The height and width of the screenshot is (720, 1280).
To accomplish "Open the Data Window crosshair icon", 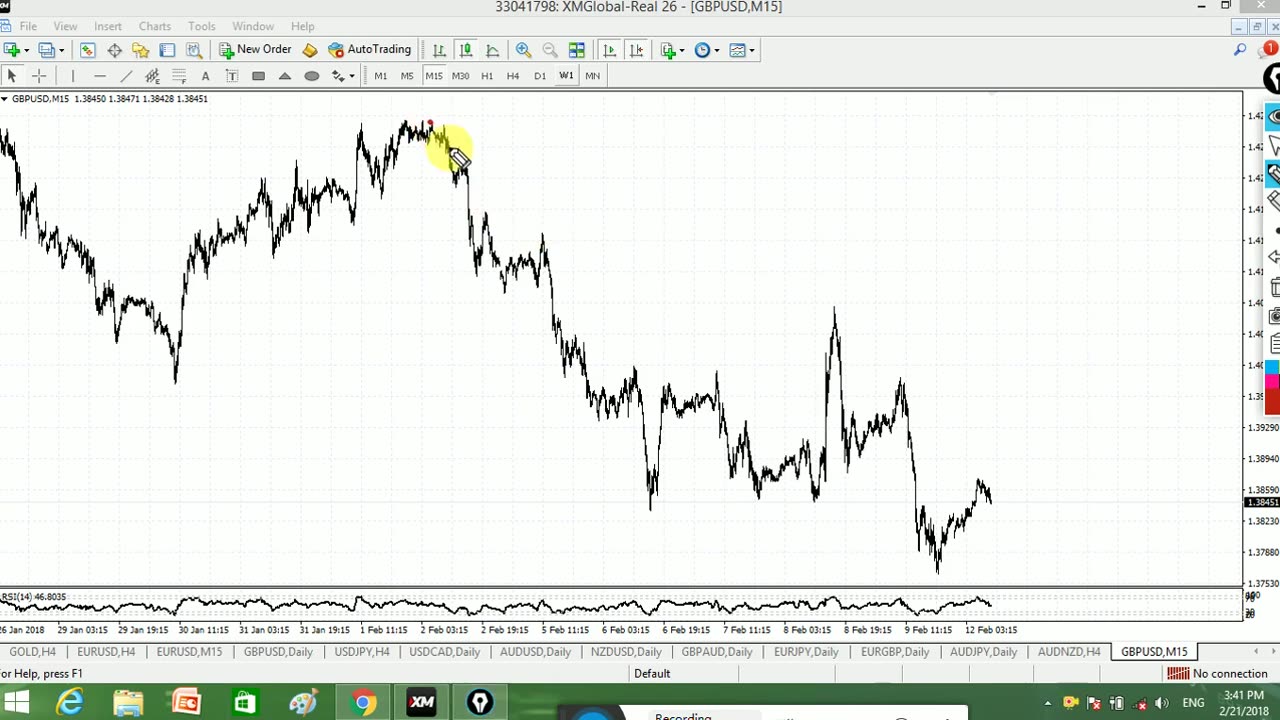I will pos(114,50).
